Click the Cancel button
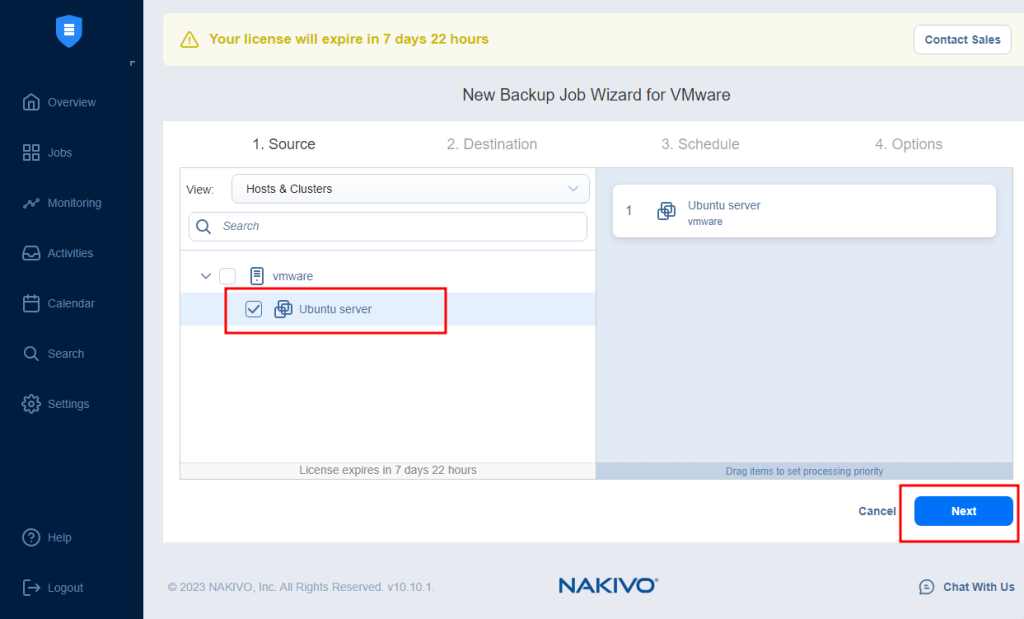Viewport: 1024px width, 619px height. [x=876, y=511]
